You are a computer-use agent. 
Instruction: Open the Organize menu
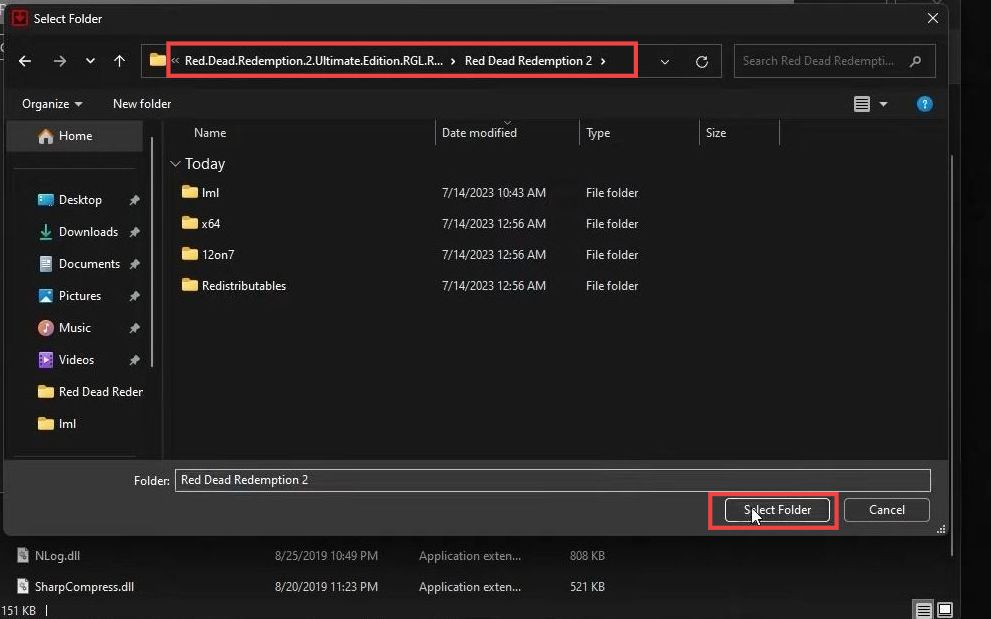click(52, 104)
